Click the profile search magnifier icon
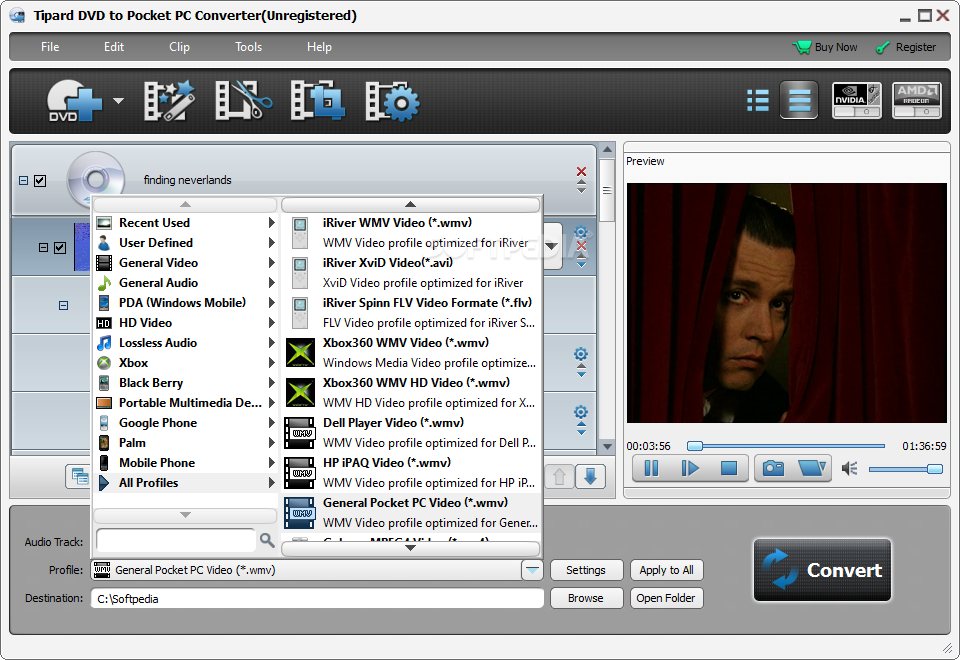Screen dimensions: 960x660 (267, 540)
